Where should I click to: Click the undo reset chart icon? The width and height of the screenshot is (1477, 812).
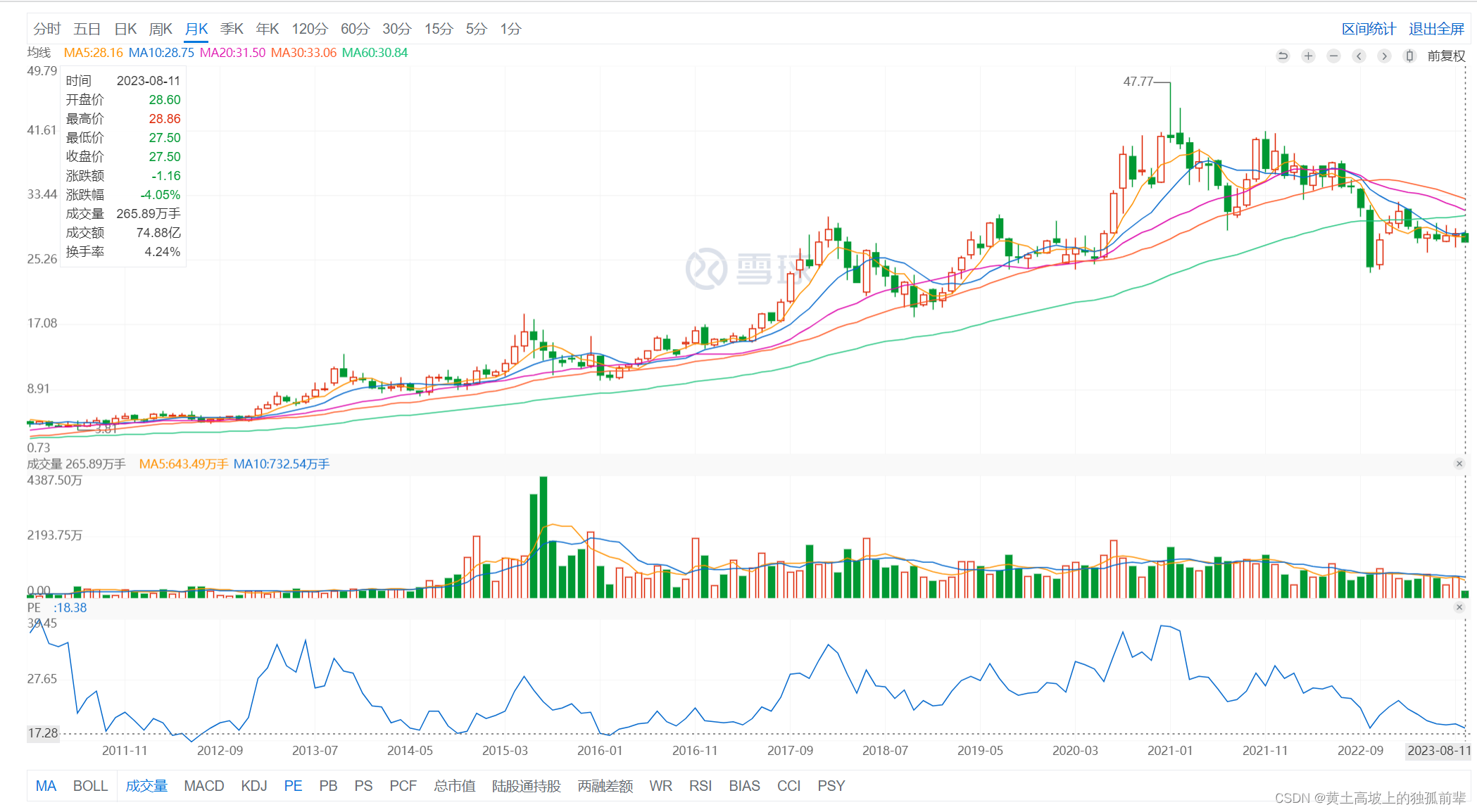(1283, 56)
